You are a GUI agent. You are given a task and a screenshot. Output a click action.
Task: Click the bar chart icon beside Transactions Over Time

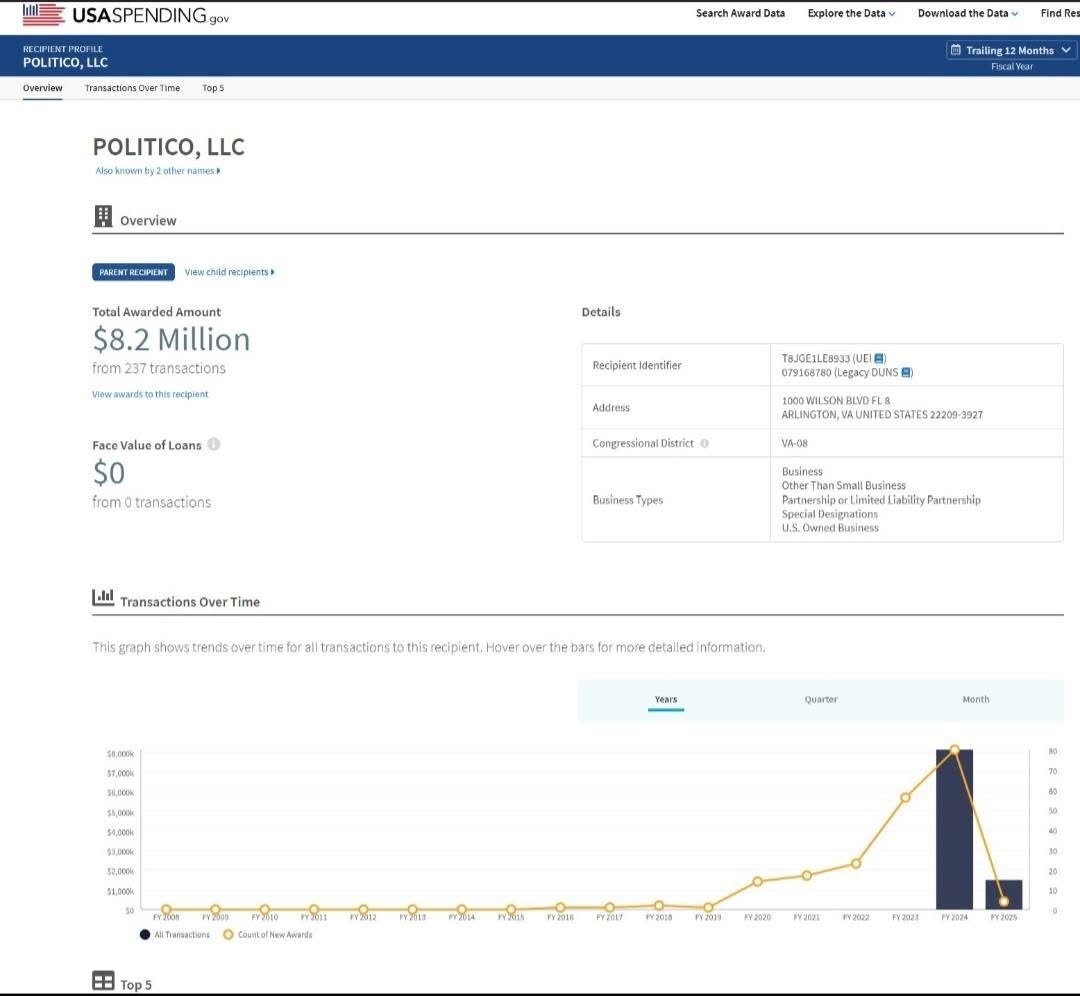click(x=103, y=598)
